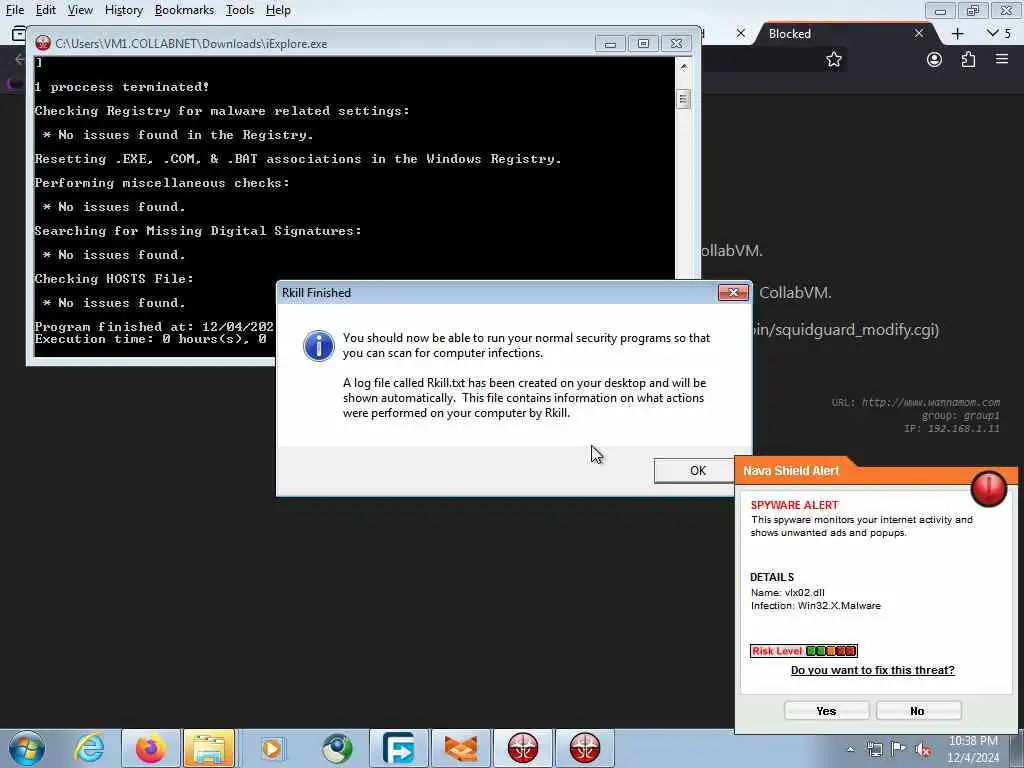Bookmark this page with the star icon
Screen dimensions: 1024x768
pyautogui.click(x=834, y=59)
